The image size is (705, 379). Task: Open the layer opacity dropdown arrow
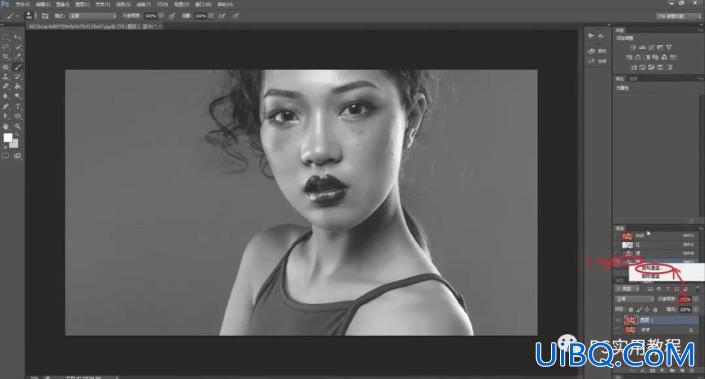[x=696, y=299]
